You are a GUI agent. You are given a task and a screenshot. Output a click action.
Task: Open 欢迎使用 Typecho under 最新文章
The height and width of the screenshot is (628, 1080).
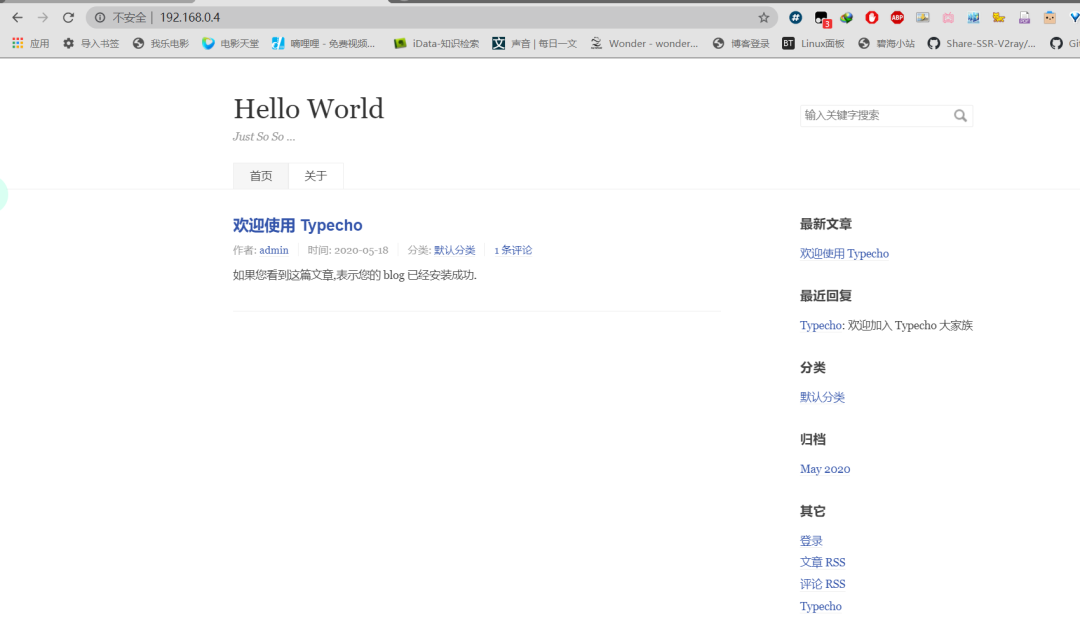(x=844, y=253)
